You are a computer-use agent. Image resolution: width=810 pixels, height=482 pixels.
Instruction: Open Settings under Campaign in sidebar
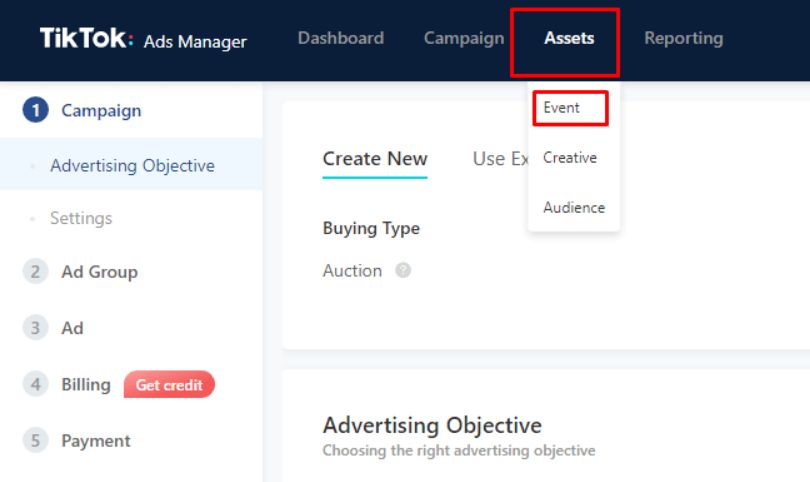[81, 218]
